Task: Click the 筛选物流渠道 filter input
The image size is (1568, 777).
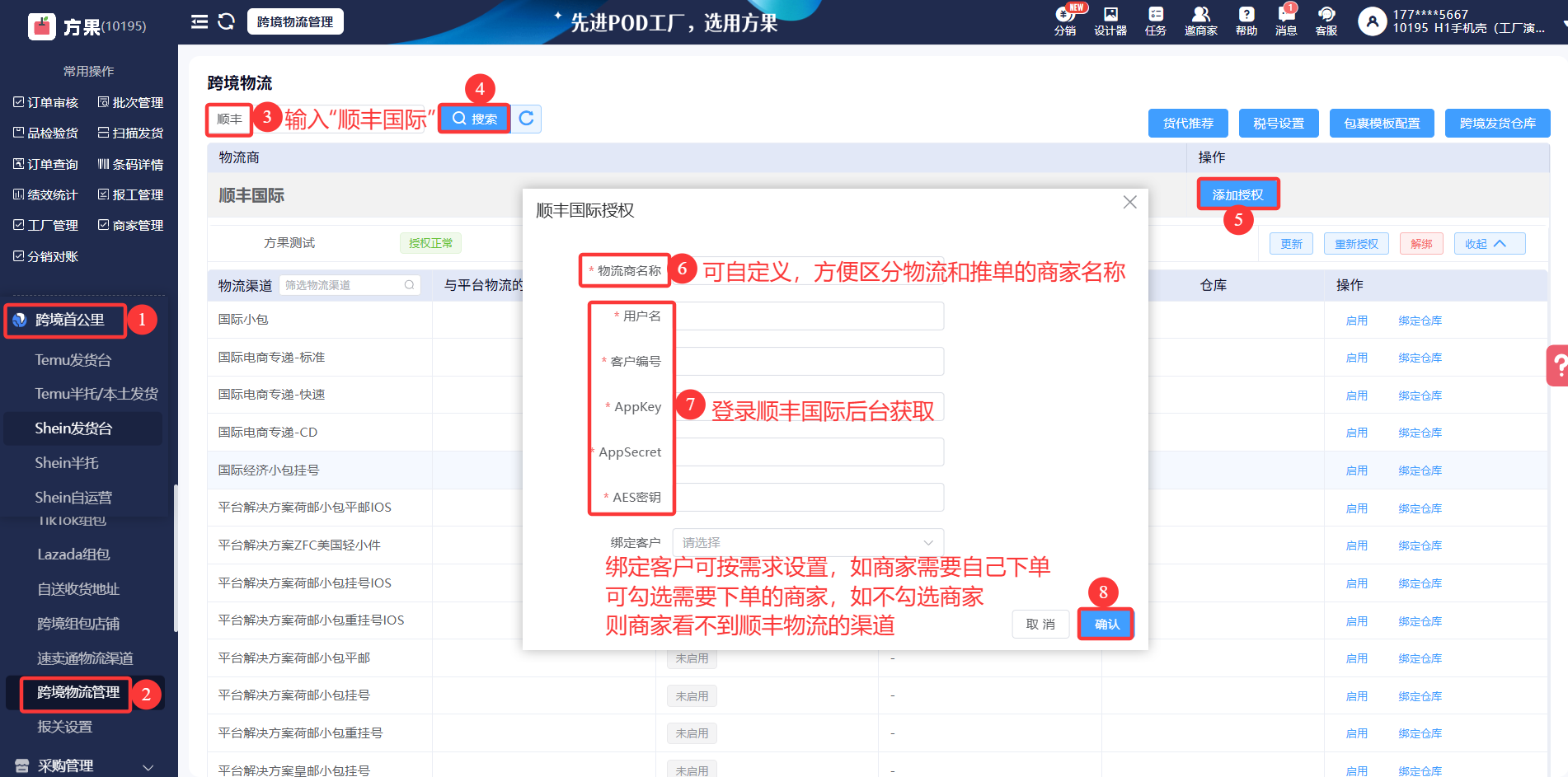Action: tap(350, 285)
